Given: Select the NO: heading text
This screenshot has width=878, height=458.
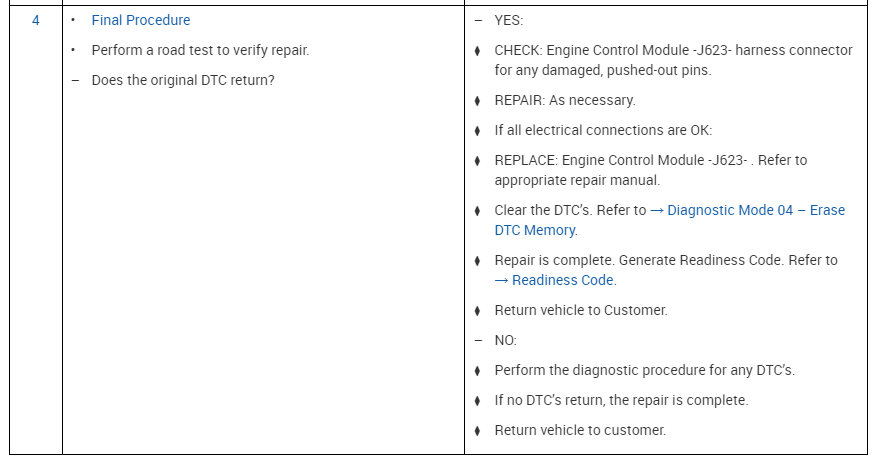Looking at the screenshot, I should point(505,340).
